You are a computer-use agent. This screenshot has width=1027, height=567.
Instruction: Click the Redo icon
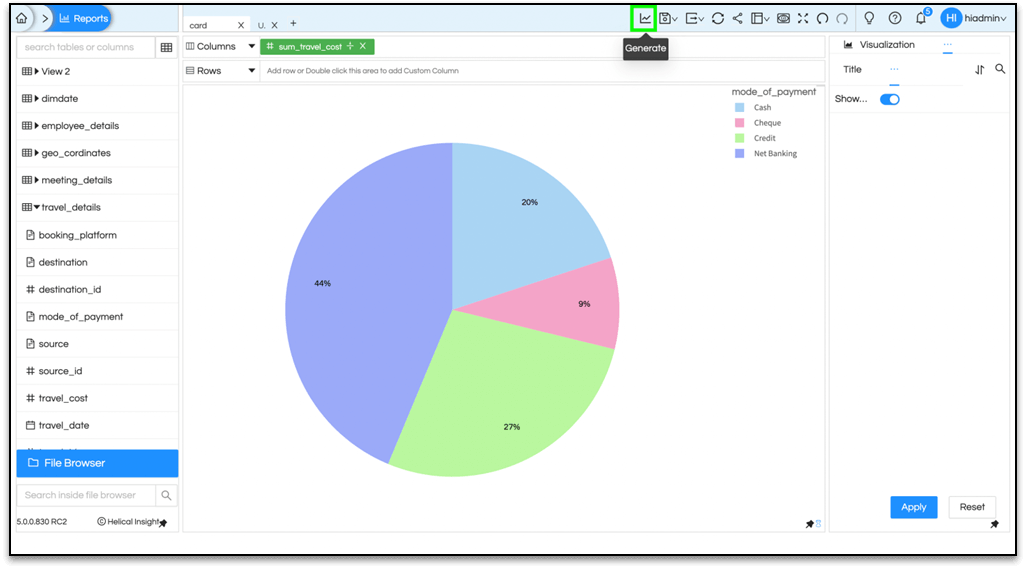(842, 18)
